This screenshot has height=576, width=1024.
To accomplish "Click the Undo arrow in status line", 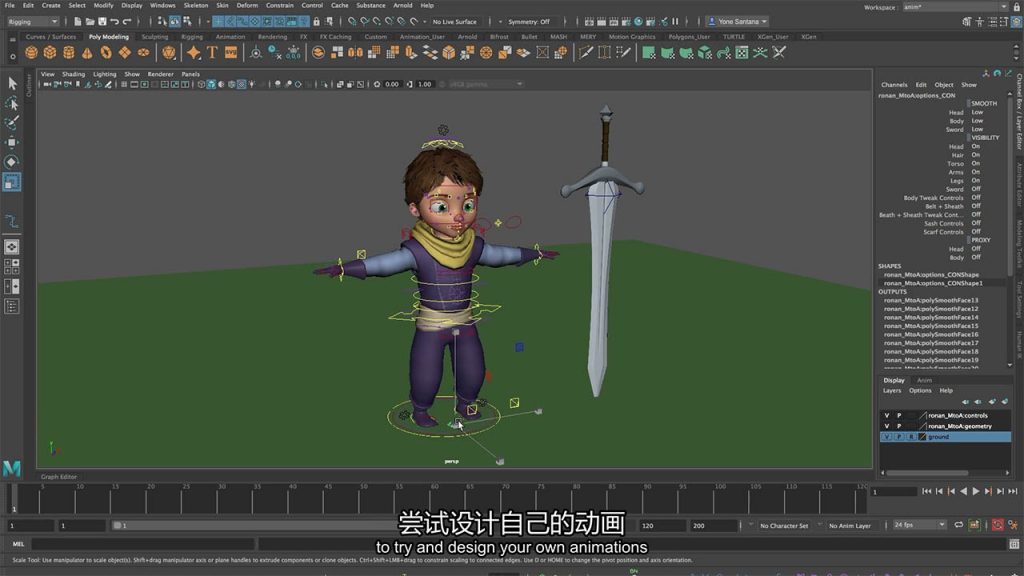I will coord(114,22).
